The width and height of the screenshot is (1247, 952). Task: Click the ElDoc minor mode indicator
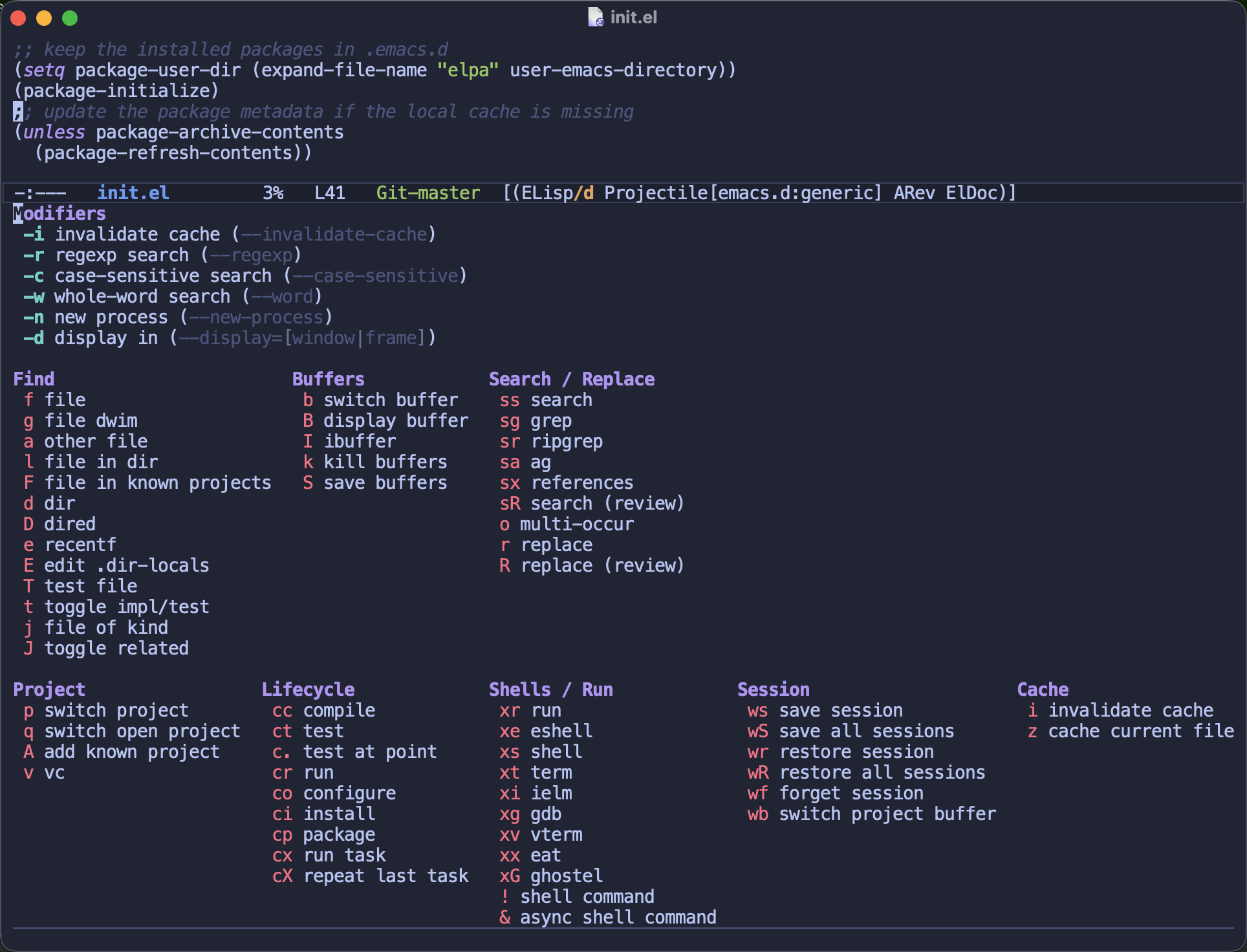972,193
